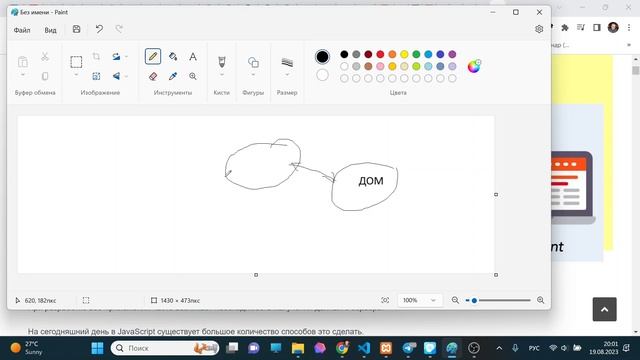Image resolution: width=640 pixels, height=360 pixels.
Task: Expand the Size dropdown arrow
Action: pyautogui.click(x=287, y=75)
